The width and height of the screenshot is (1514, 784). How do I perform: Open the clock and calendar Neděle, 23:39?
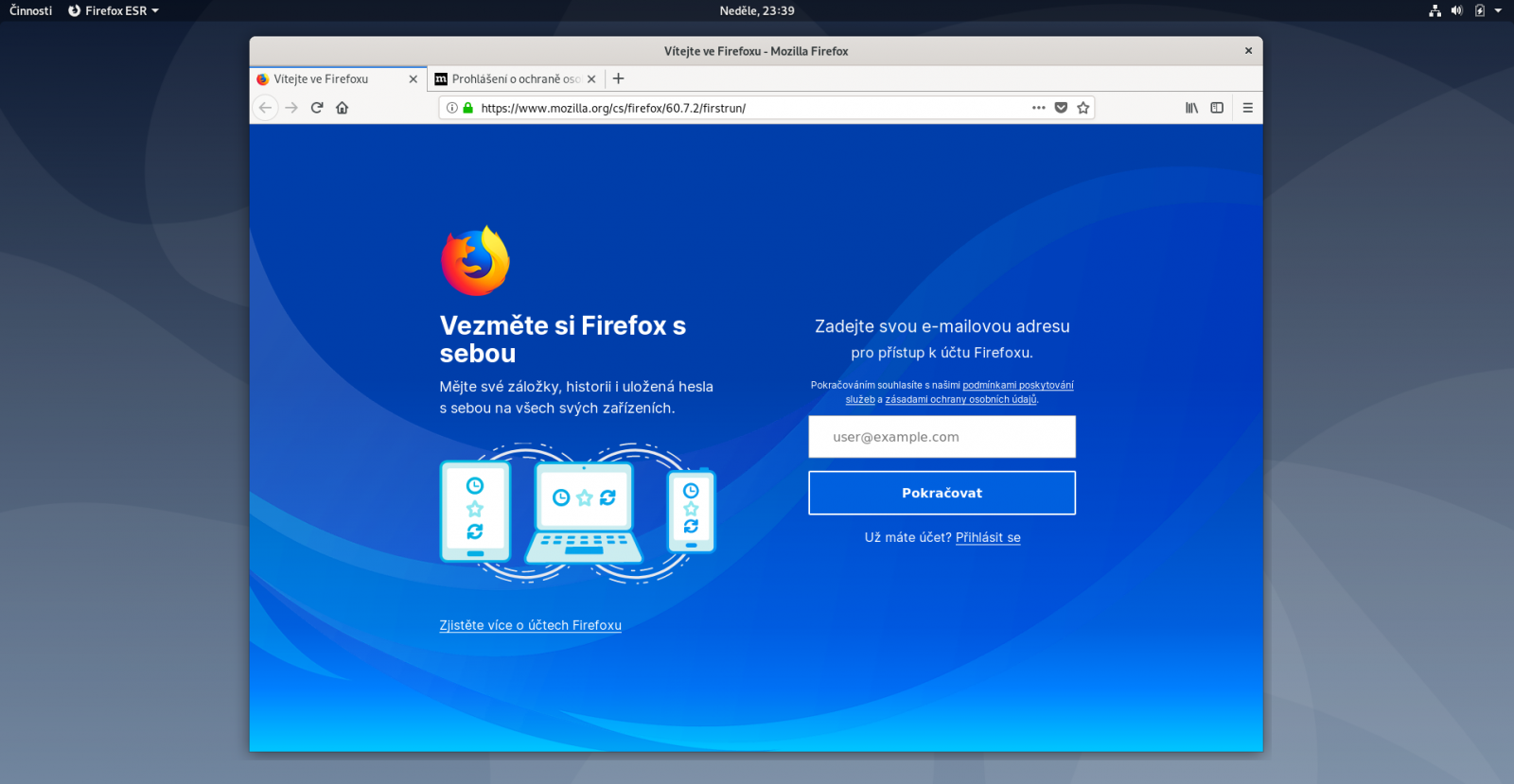point(757,10)
